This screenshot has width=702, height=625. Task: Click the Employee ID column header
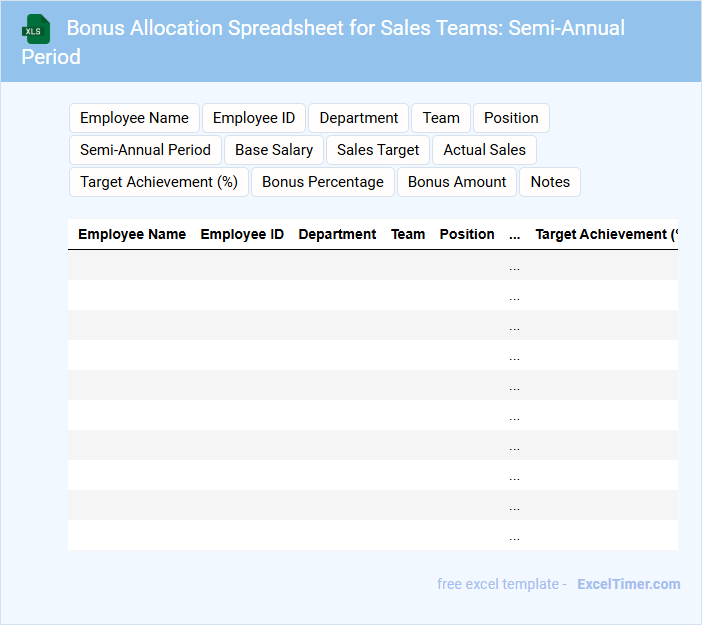pos(242,234)
